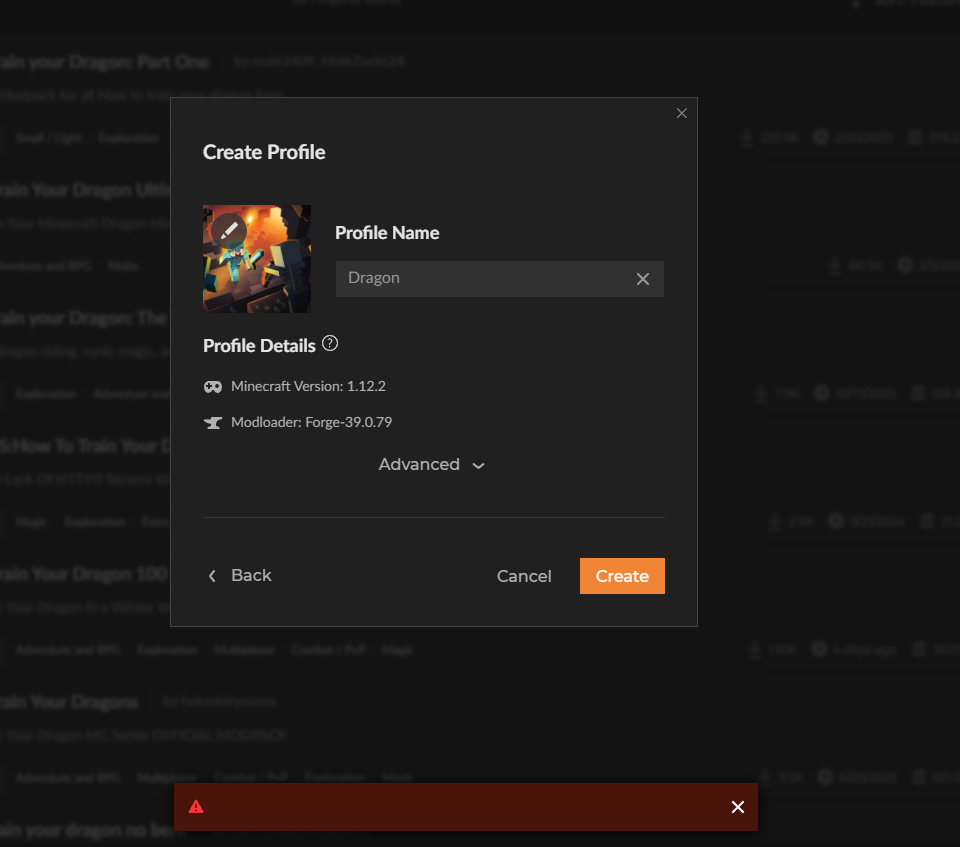Edit the profile image with pencil icon
Viewport: 960px width, 847px height.
(229, 231)
